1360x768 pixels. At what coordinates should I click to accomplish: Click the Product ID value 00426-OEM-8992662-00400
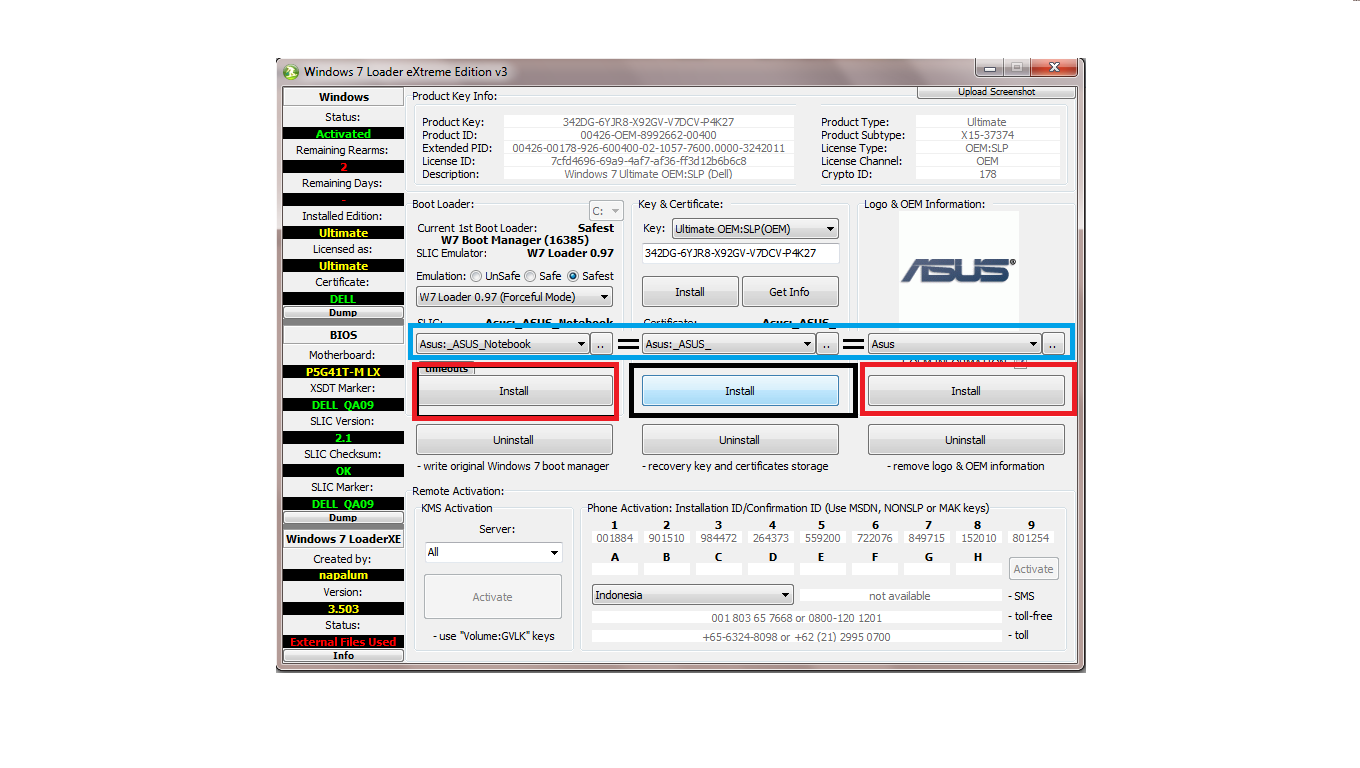648,135
